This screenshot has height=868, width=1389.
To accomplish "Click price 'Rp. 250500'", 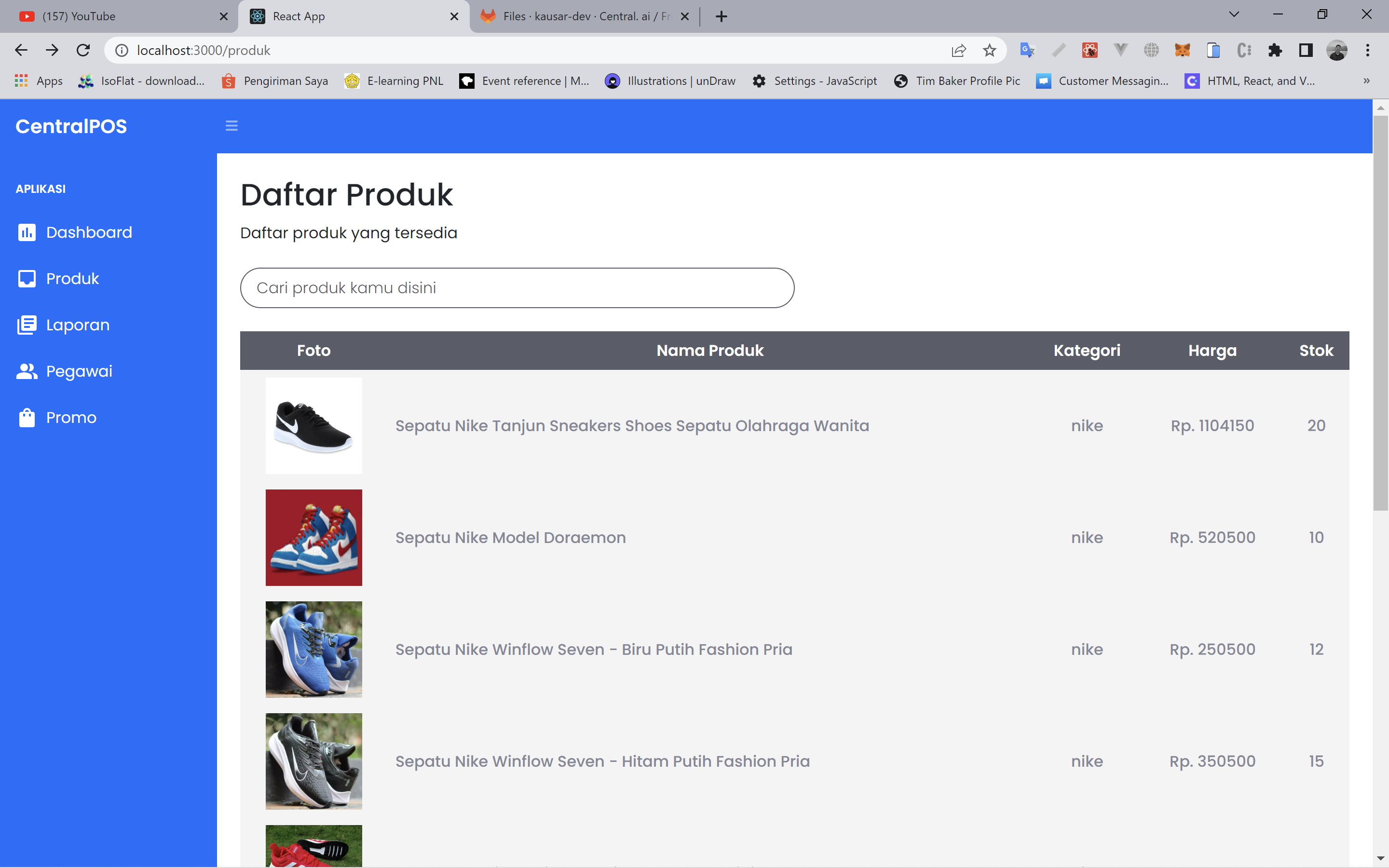I will coord(1212,649).
